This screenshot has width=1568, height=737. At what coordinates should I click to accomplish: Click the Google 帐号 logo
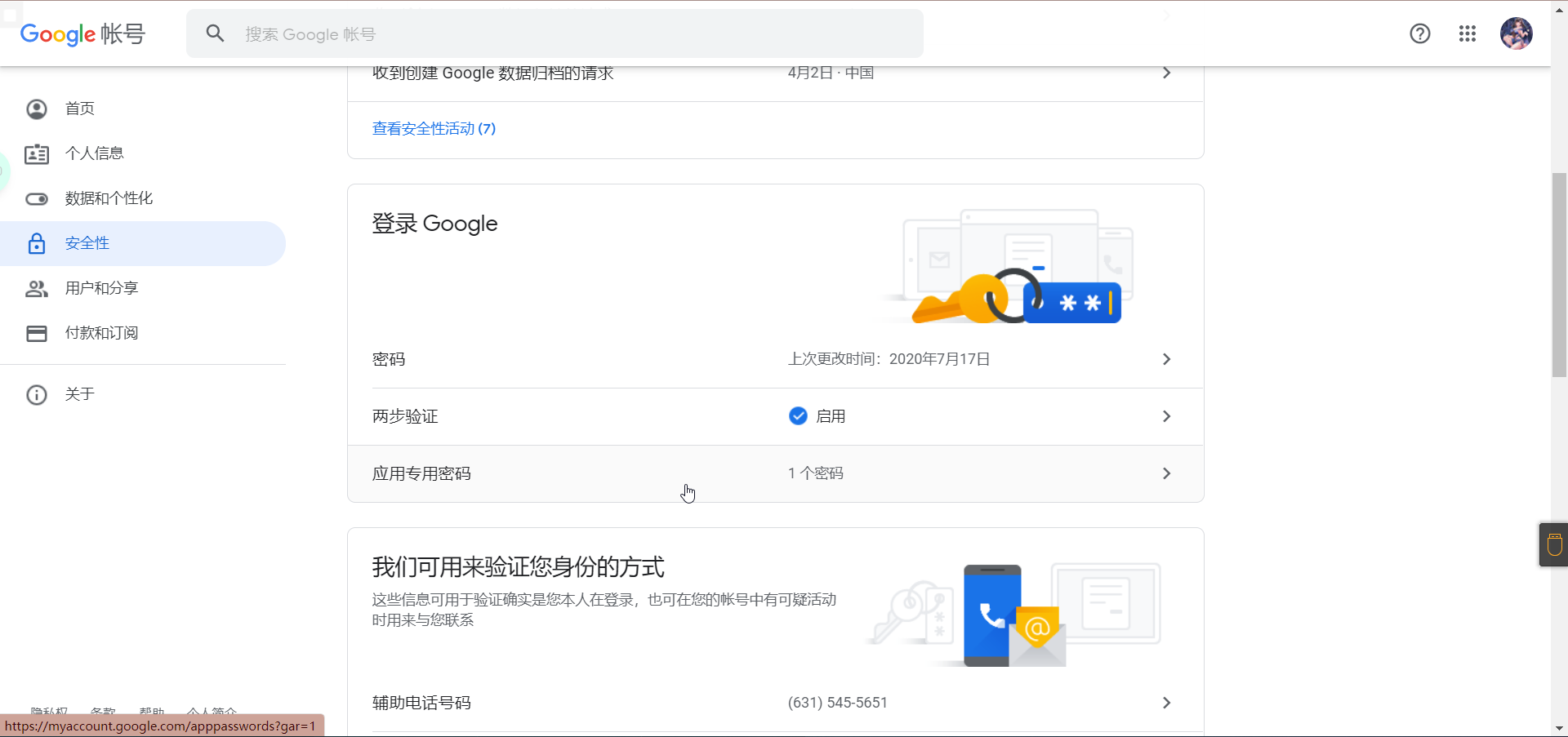click(x=82, y=34)
